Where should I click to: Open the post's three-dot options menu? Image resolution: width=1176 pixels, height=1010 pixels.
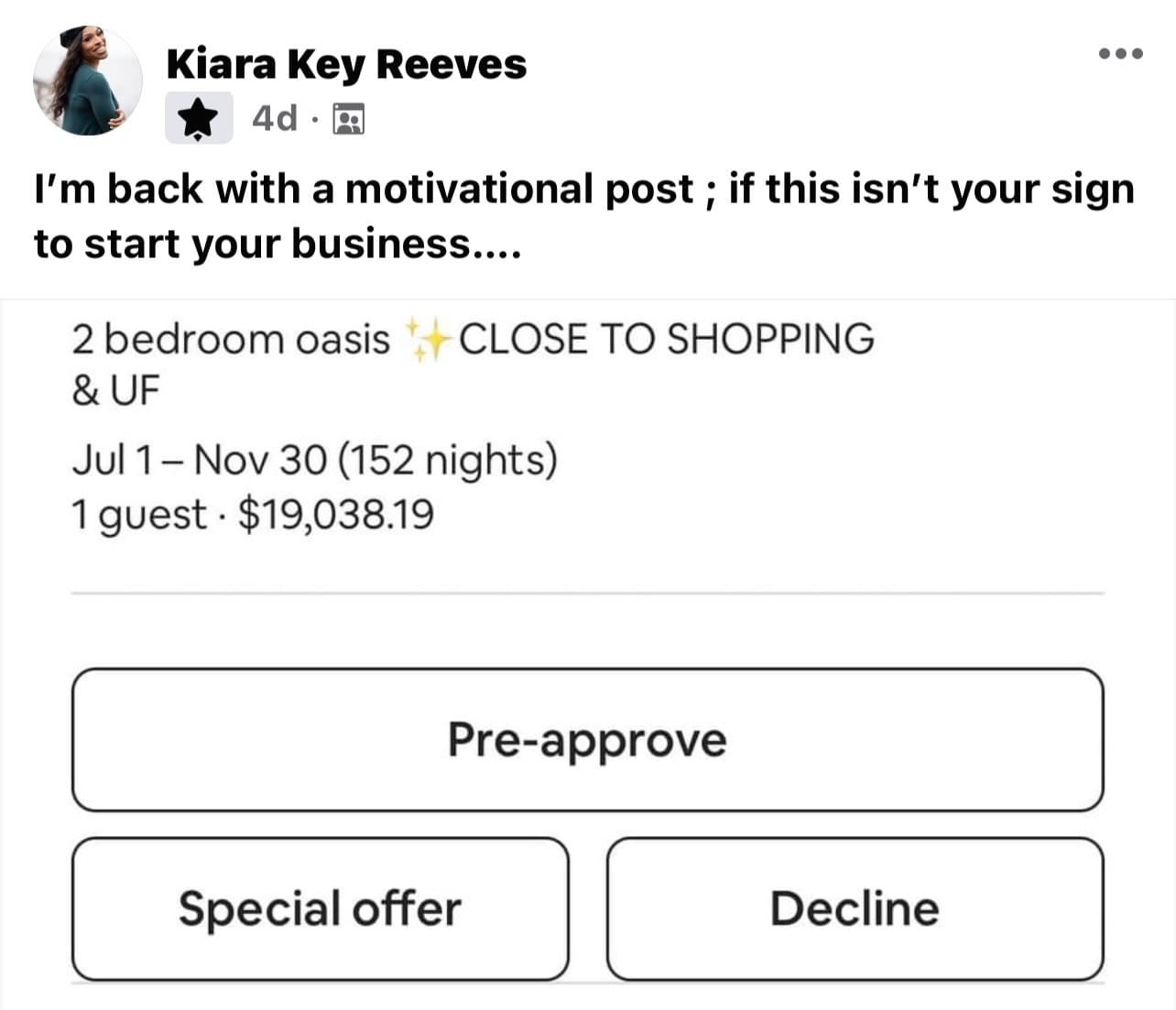pyautogui.click(x=1120, y=54)
